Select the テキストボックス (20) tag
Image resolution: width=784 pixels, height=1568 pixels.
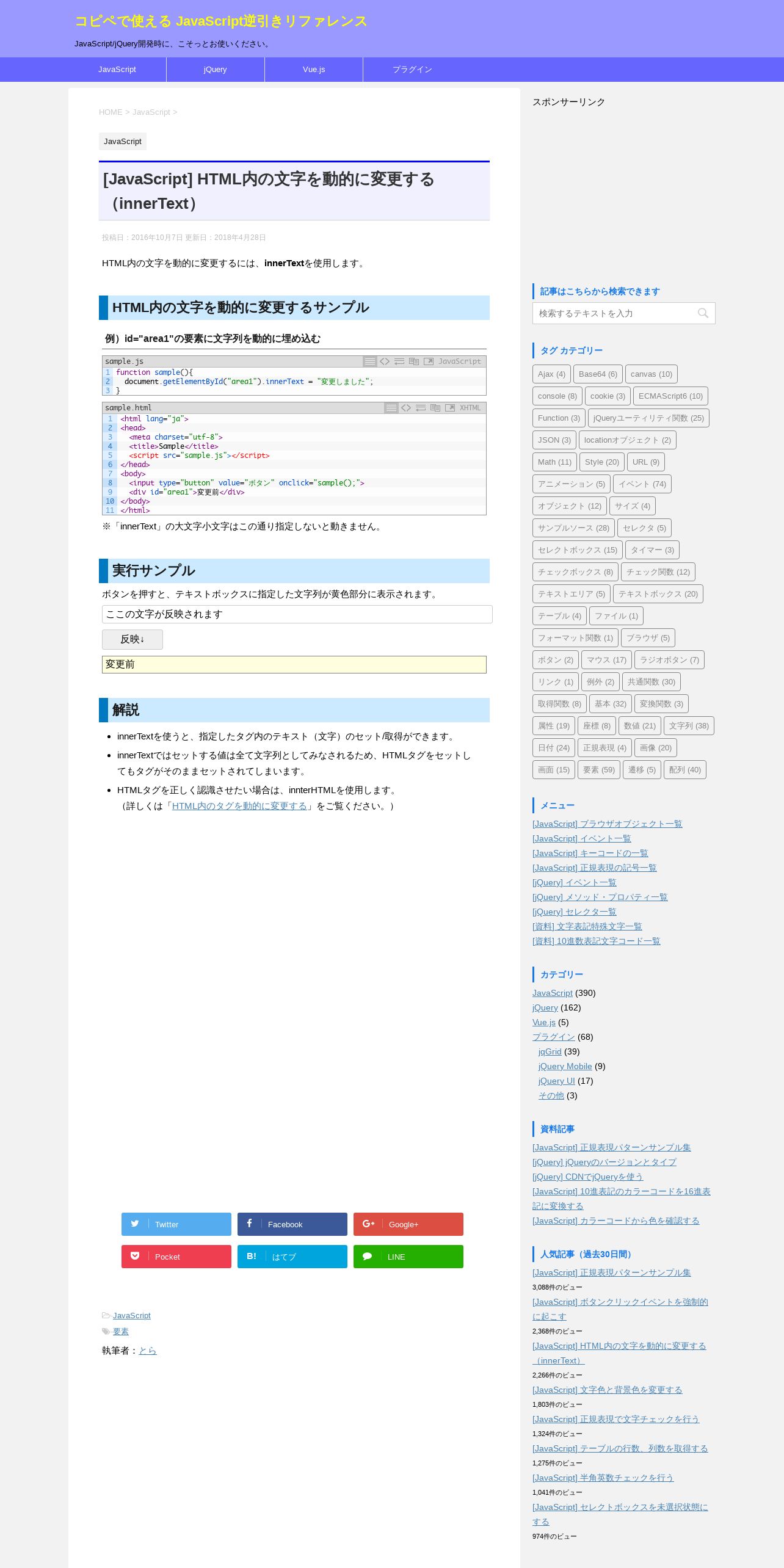pyautogui.click(x=658, y=594)
